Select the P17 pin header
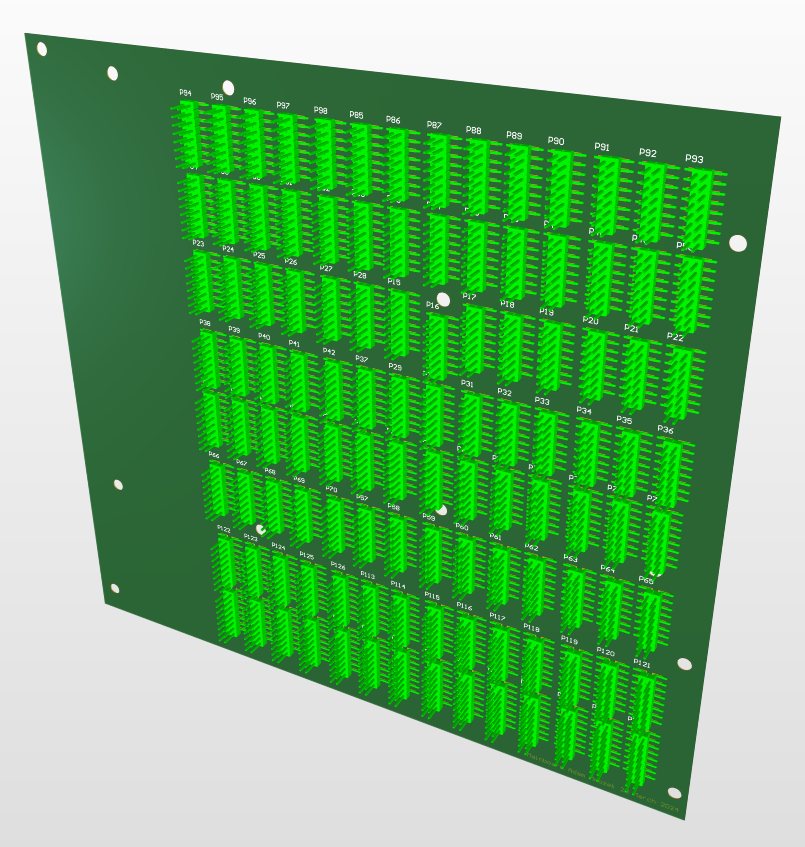The image size is (805, 847). coord(472,340)
